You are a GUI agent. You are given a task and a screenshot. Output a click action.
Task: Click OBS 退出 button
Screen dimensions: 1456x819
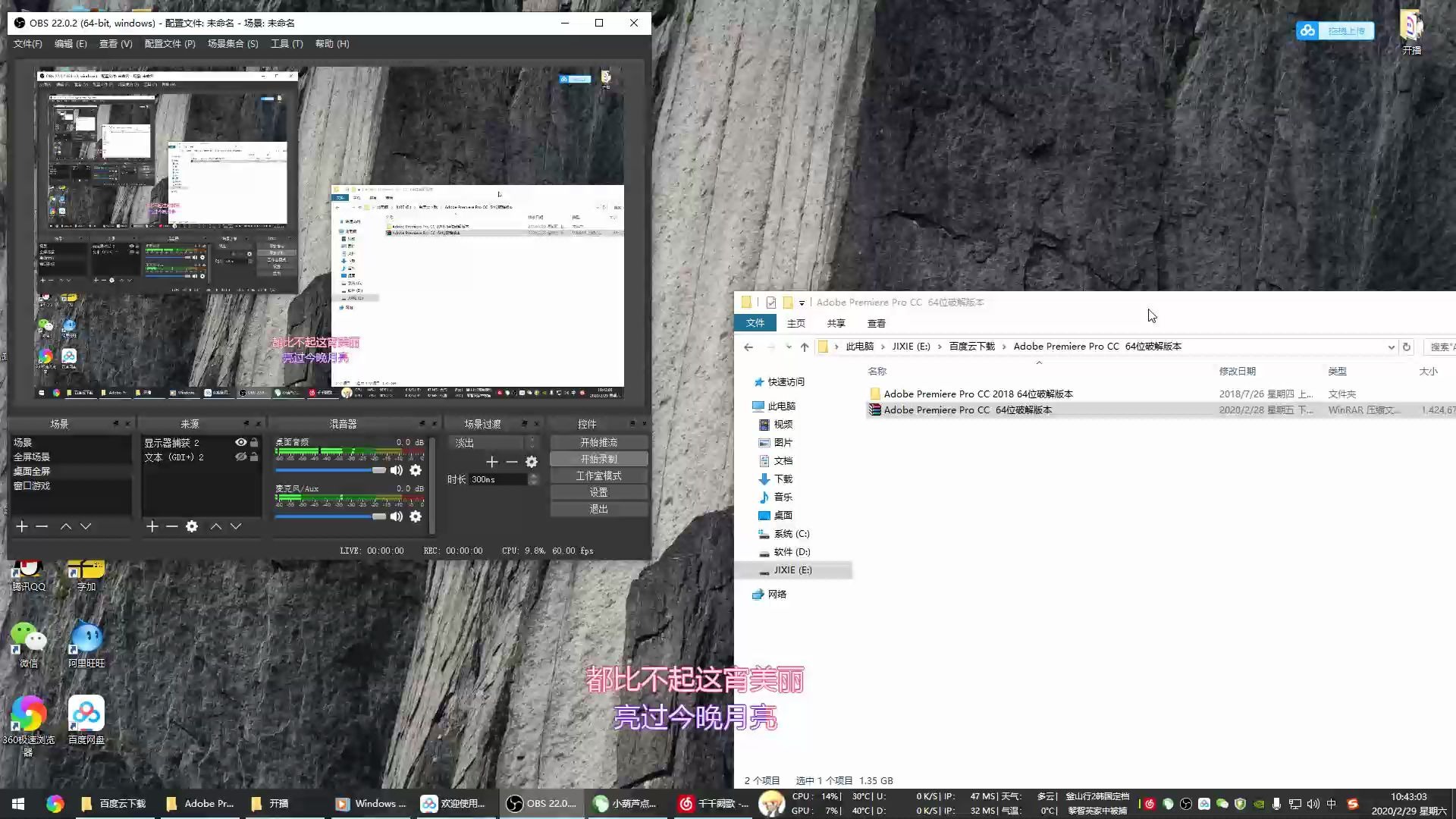(x=599, y=509)
